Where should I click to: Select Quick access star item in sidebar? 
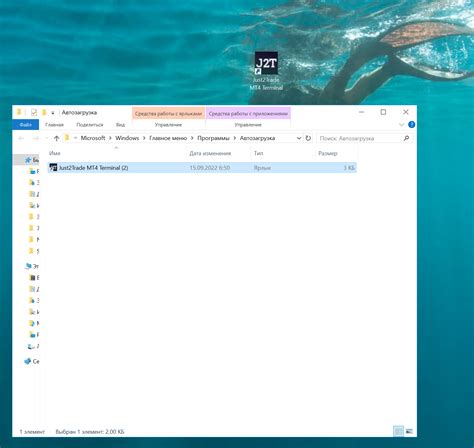(32, 160)
